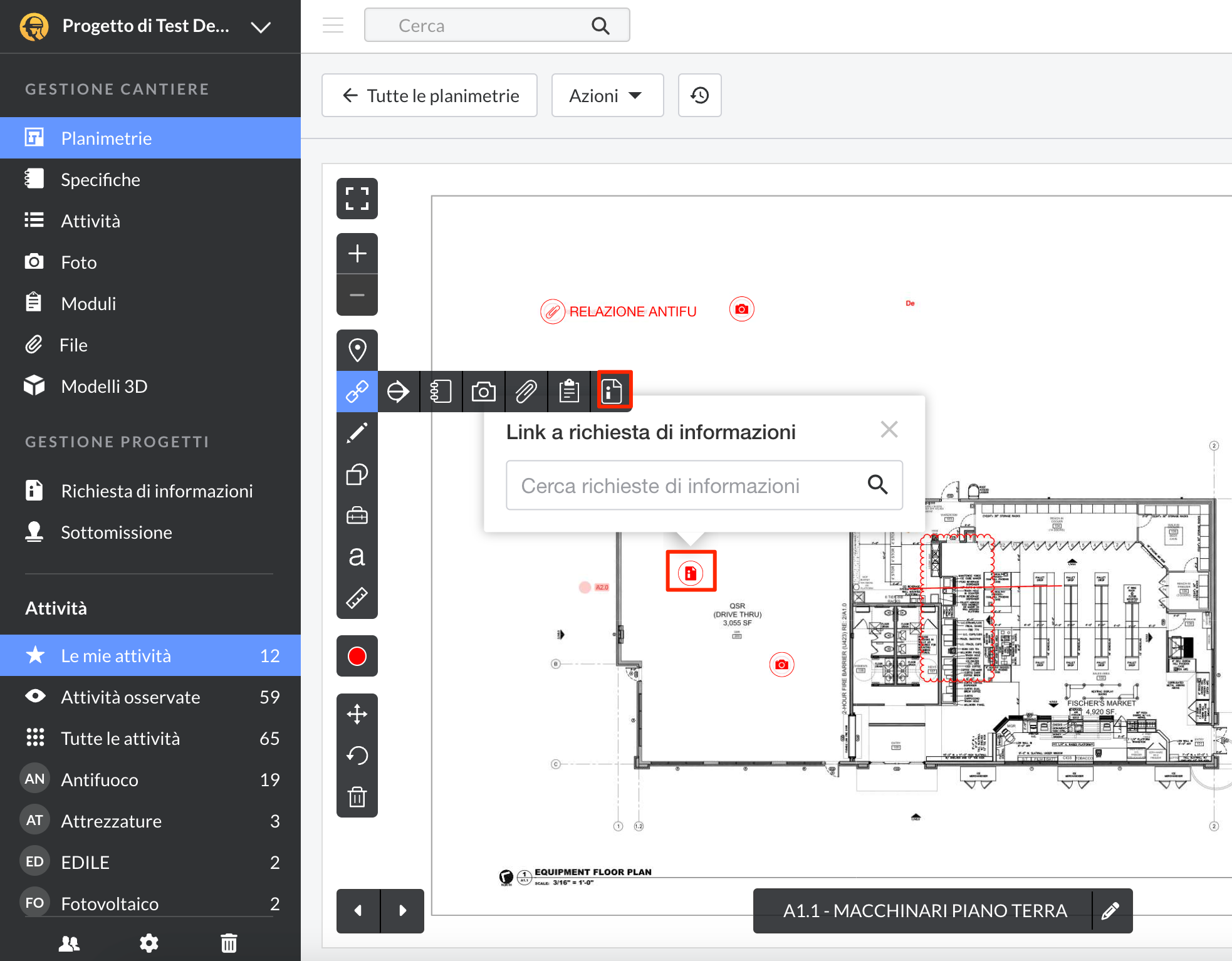The width and height of the screenshot is (1232, 961).
Task: Choose the specification link icon
Action: [x=441, y=392]
